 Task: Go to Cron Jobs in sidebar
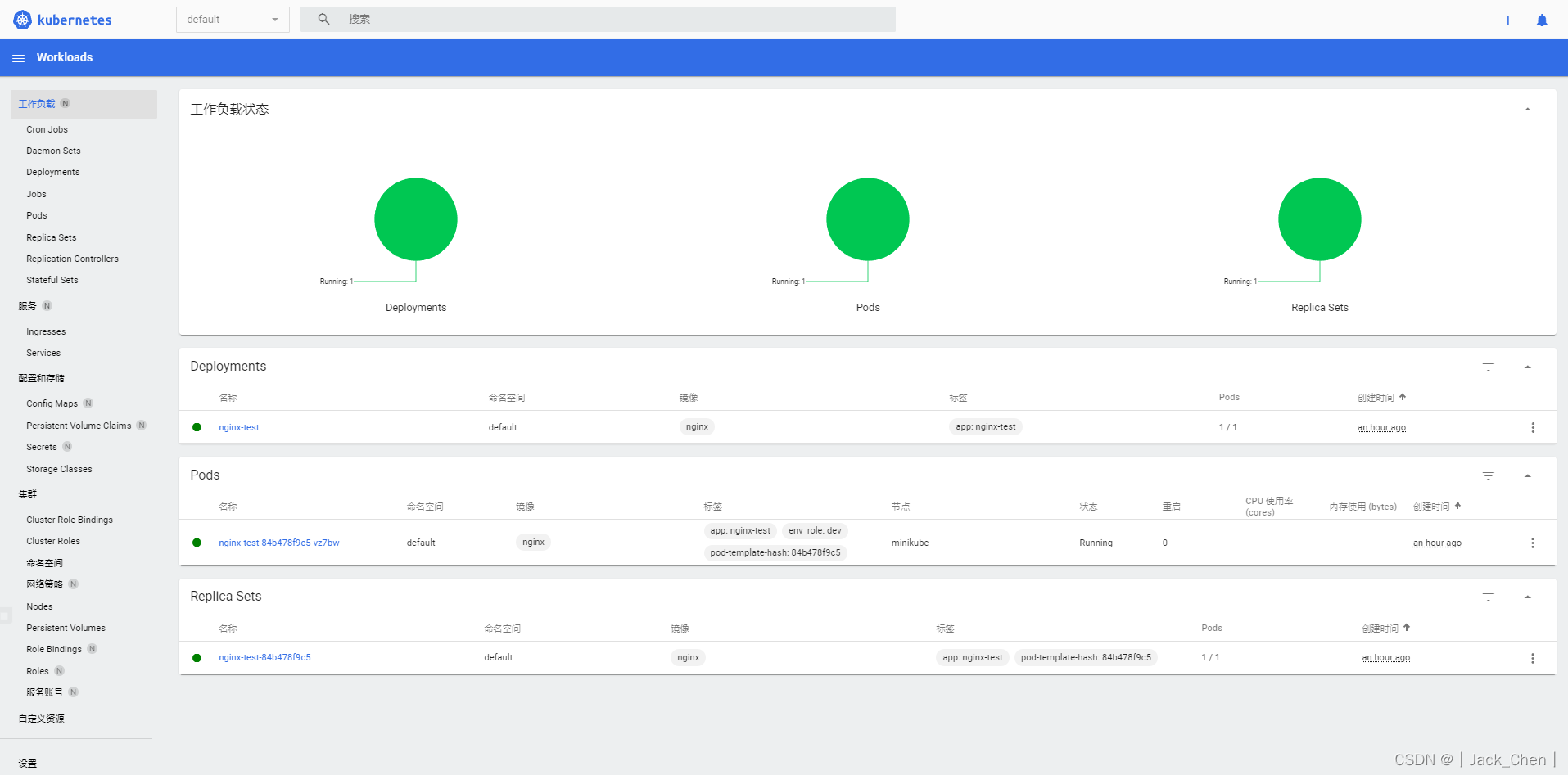pyautogui.click(x=47, y=129)
